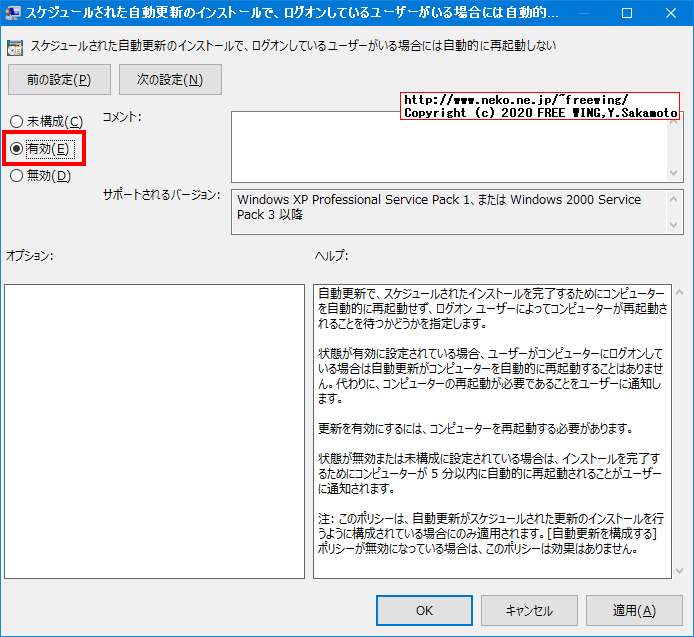Click help line 更新を有効にするには

476,429
